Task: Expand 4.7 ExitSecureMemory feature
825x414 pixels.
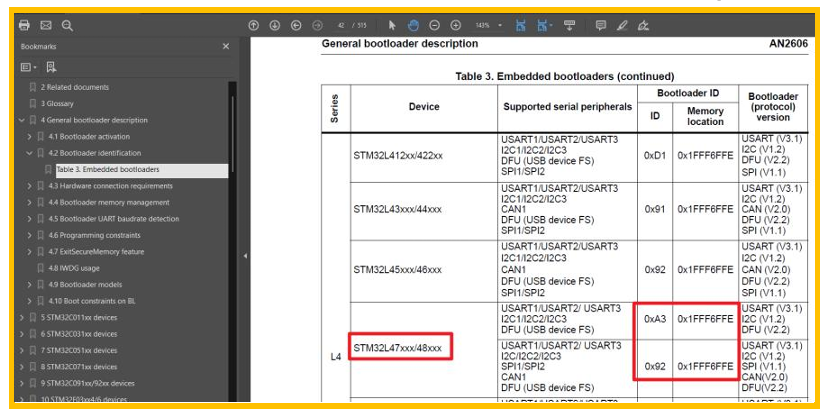Action: pos(29,252)
